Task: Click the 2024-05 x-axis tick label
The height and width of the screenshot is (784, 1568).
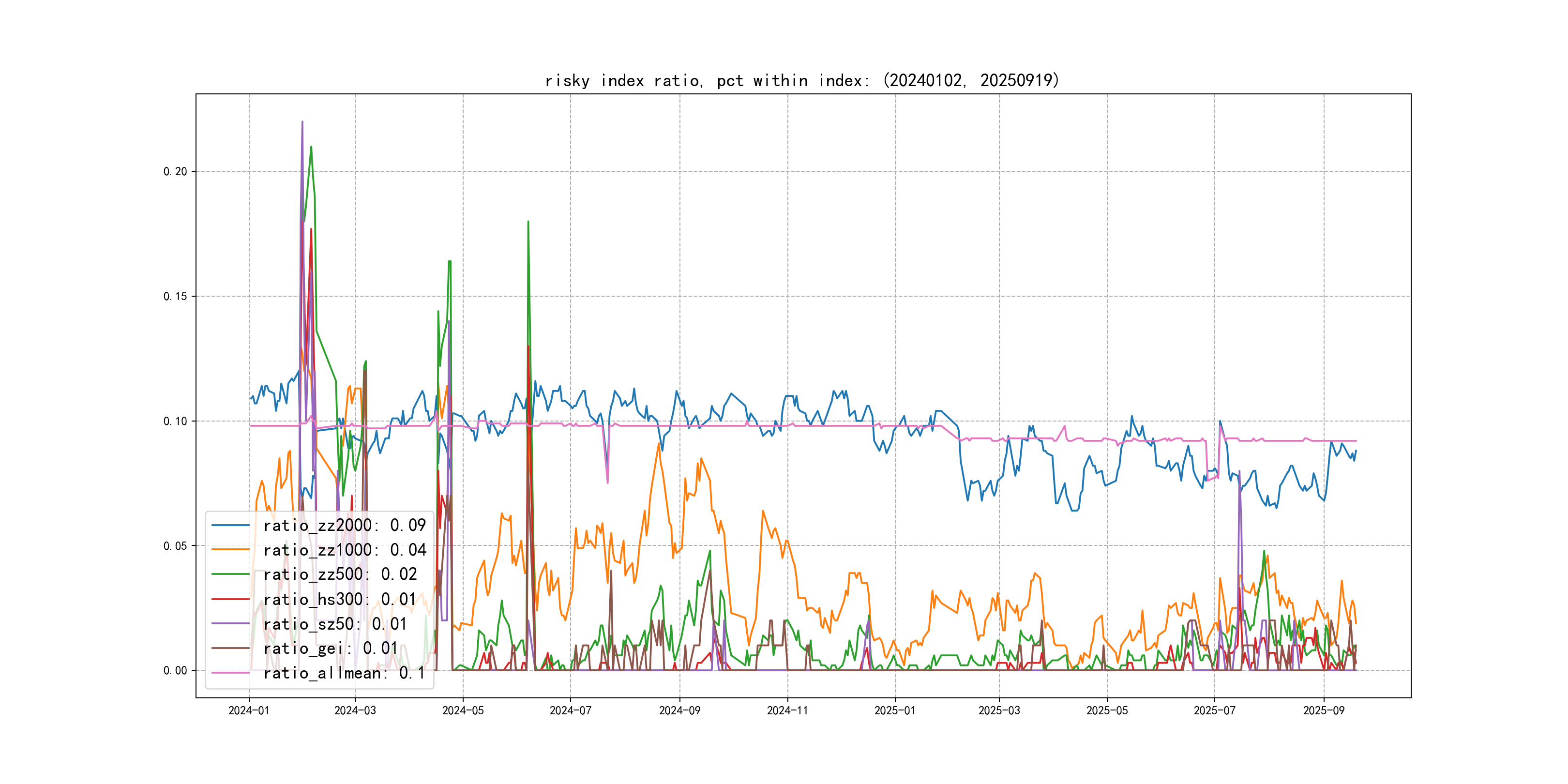Action: click(463, 711)
